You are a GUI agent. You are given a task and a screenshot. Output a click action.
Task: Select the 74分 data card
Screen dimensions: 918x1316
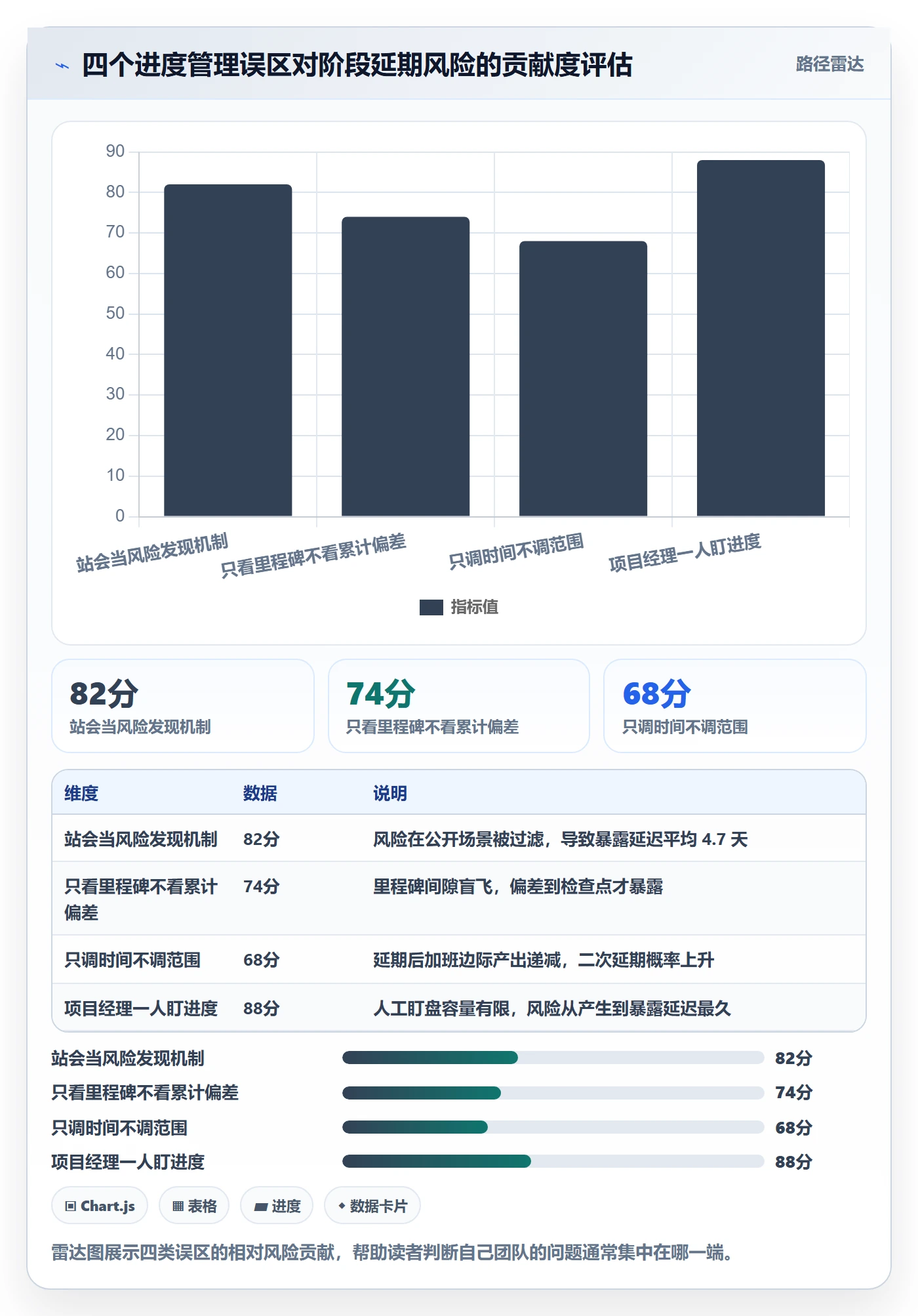click(x=459, y=706)
